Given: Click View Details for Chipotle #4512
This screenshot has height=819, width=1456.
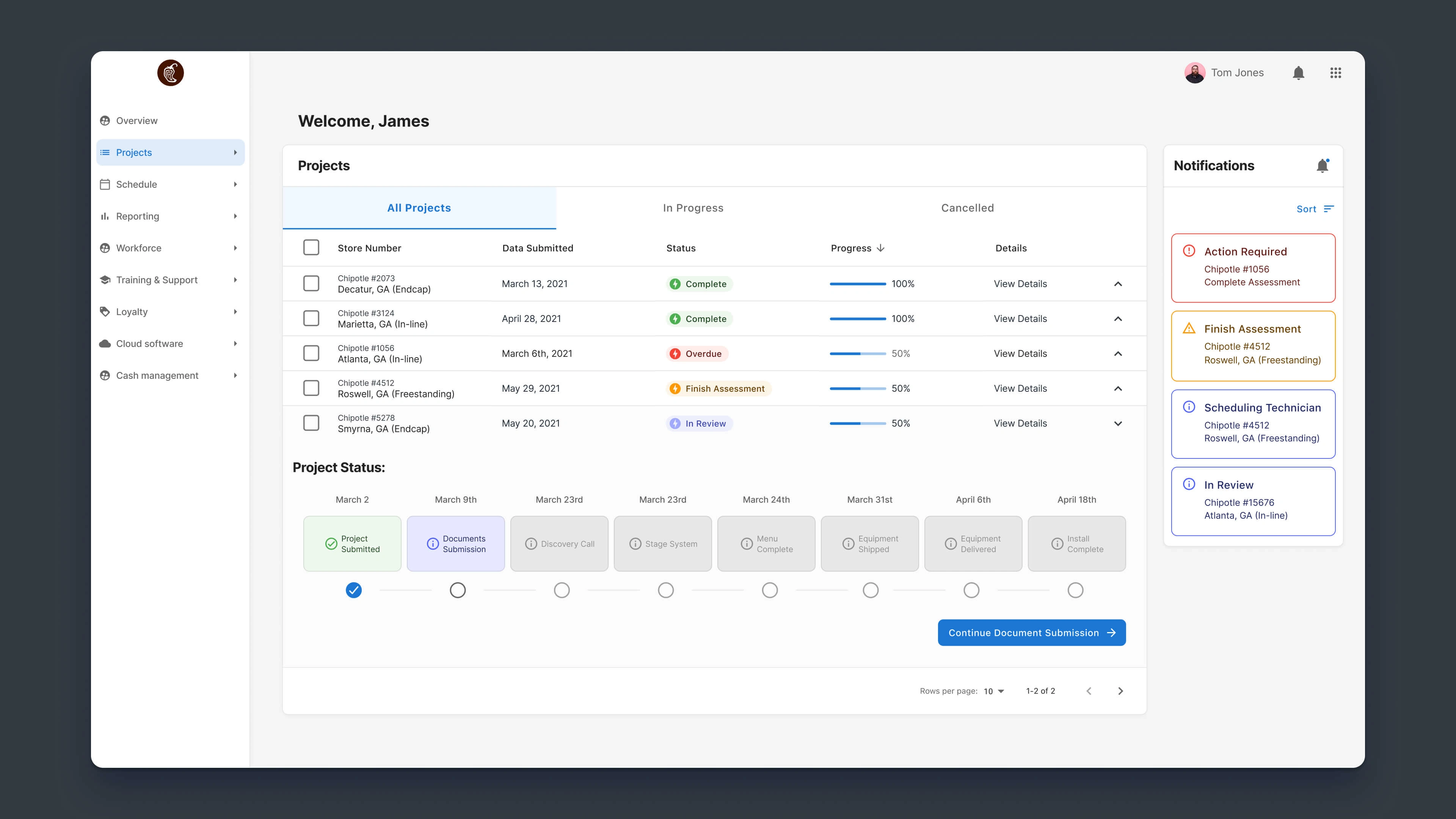Looking at the screenshot, I should (x=1020, y=388).
